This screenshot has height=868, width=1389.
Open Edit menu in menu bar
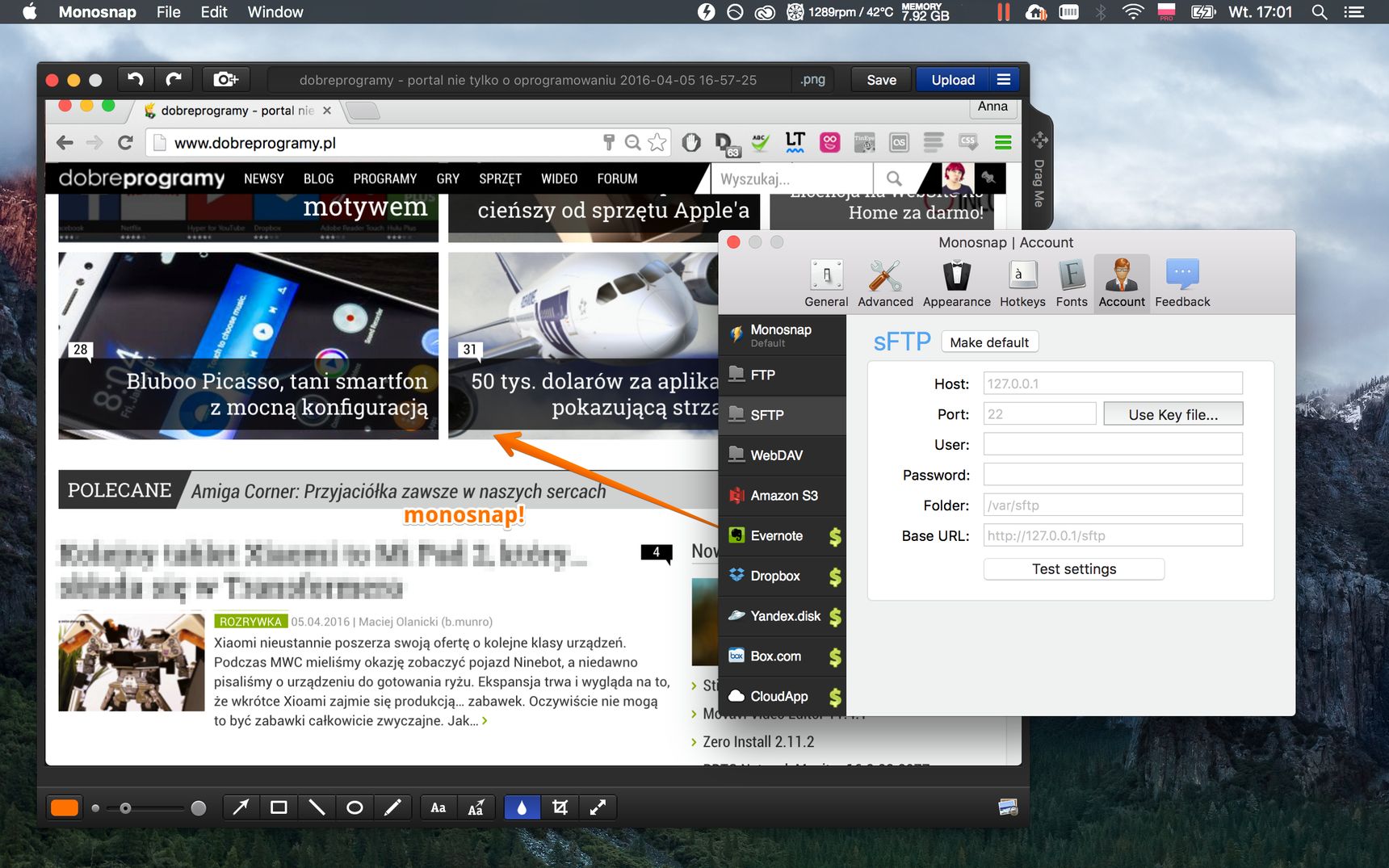click(x=214, y=12)
